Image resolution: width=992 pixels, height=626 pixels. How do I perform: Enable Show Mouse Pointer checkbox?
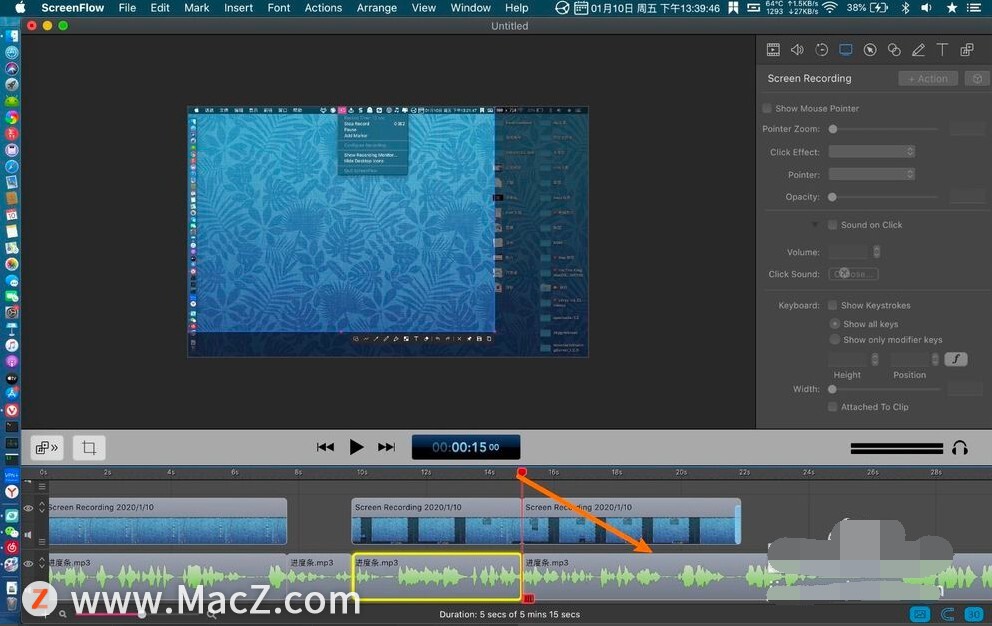[x=767, y=108]
